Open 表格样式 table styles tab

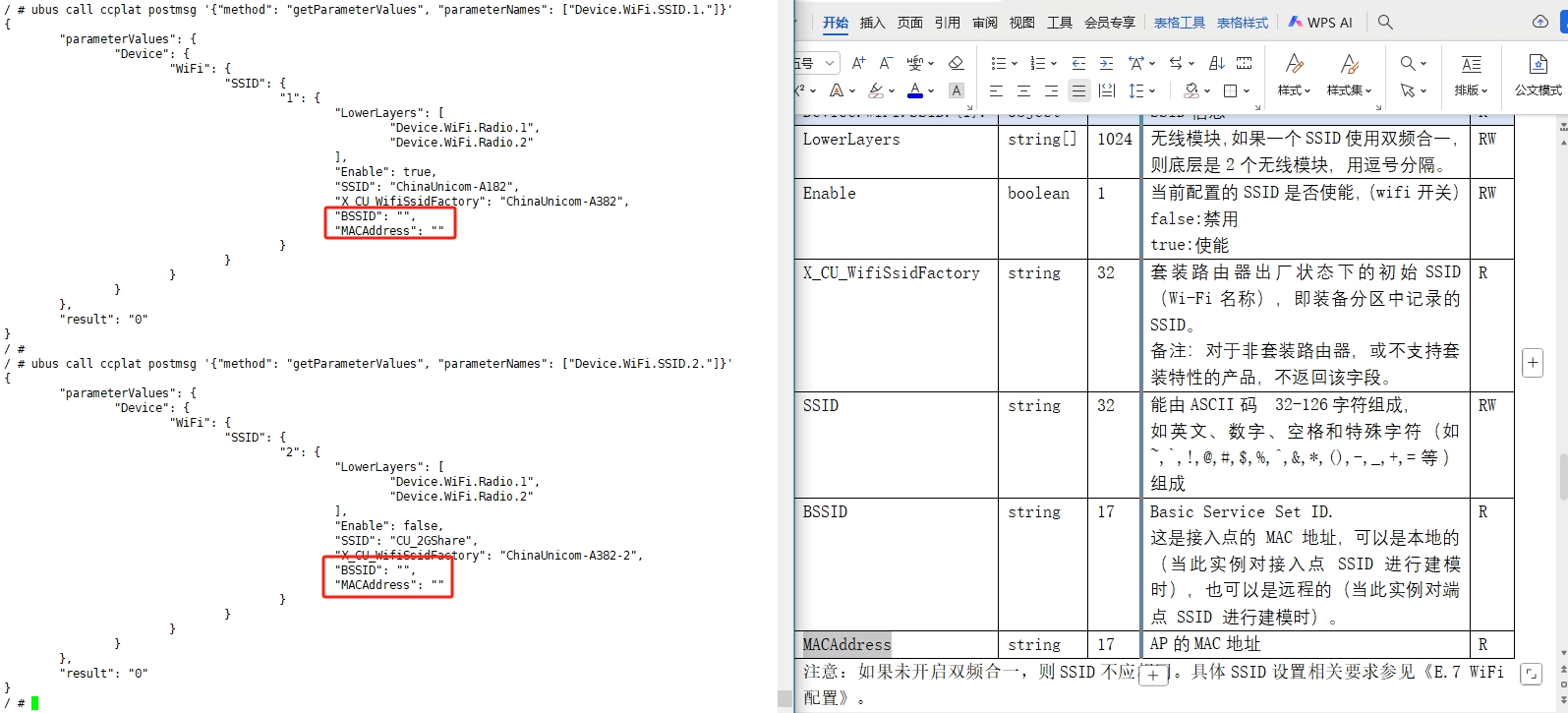click(x=1243, y=23)
